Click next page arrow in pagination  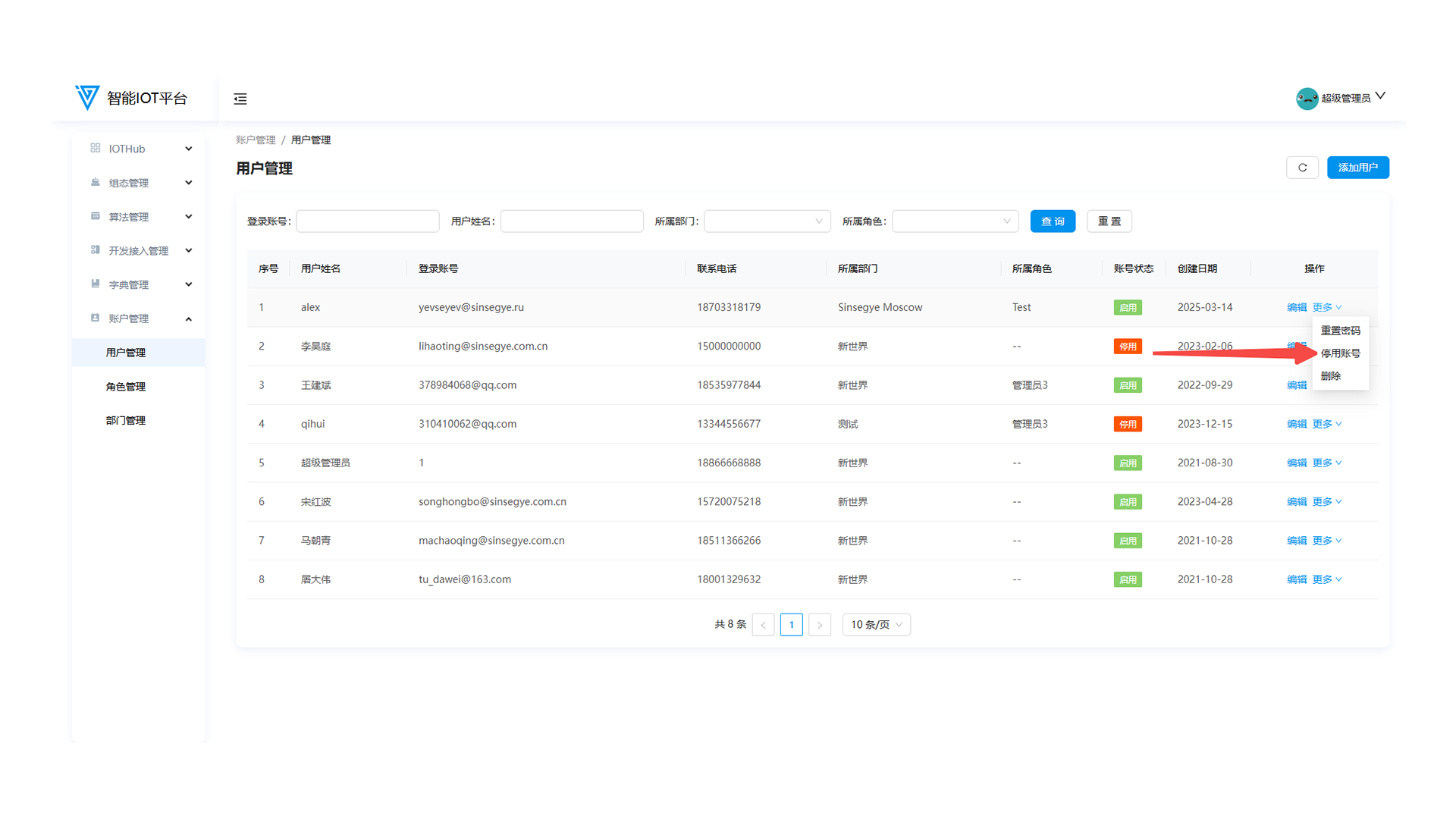(x=819, y=625)
